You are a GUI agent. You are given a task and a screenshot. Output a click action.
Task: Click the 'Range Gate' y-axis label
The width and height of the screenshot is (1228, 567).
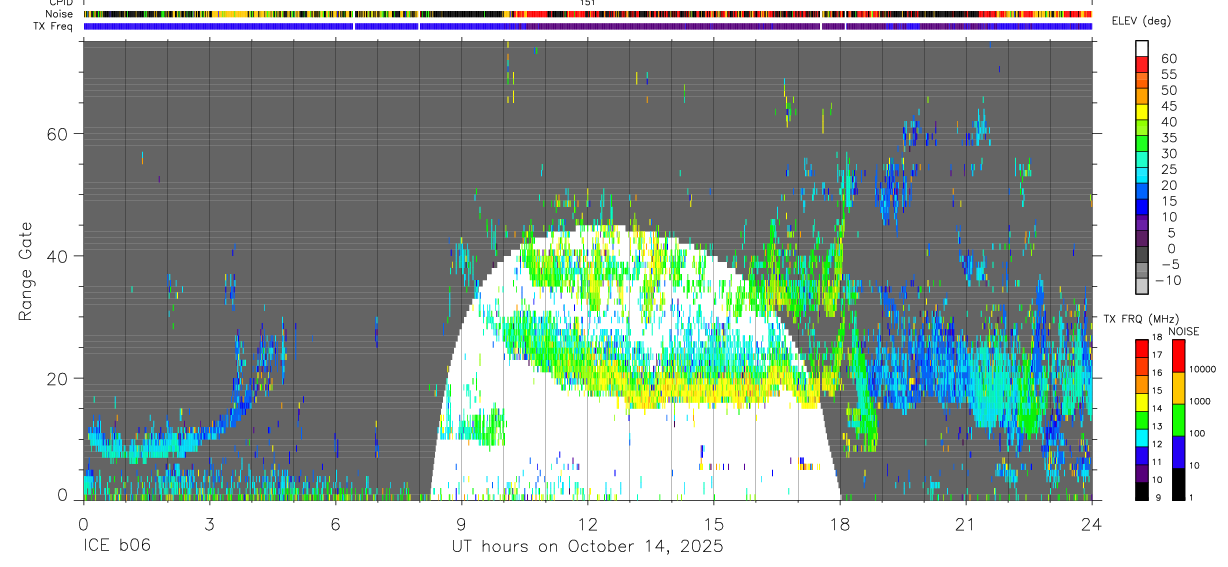[x=25, y=271]
